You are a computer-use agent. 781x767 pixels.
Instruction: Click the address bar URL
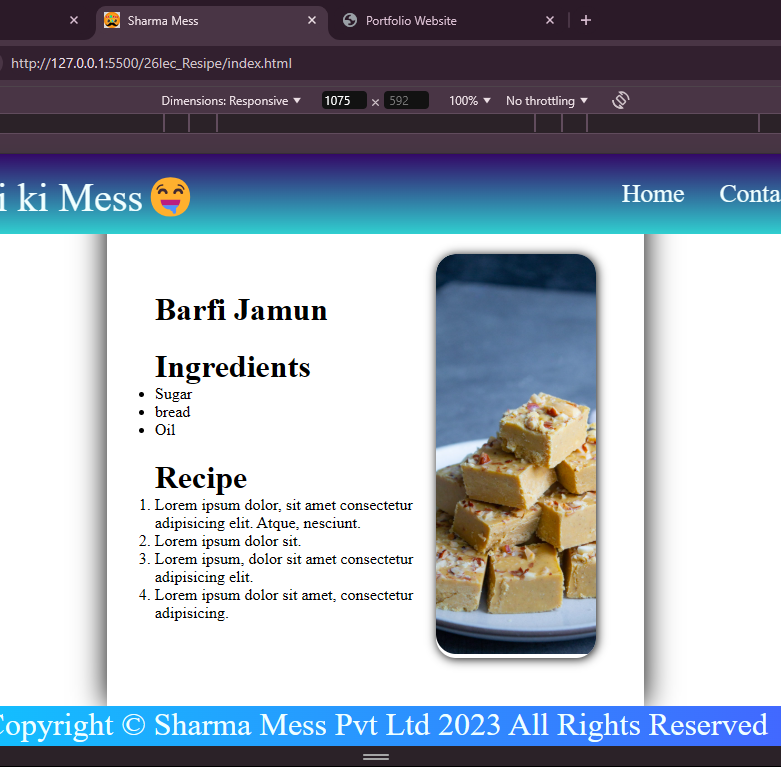[x=151, y=63]
